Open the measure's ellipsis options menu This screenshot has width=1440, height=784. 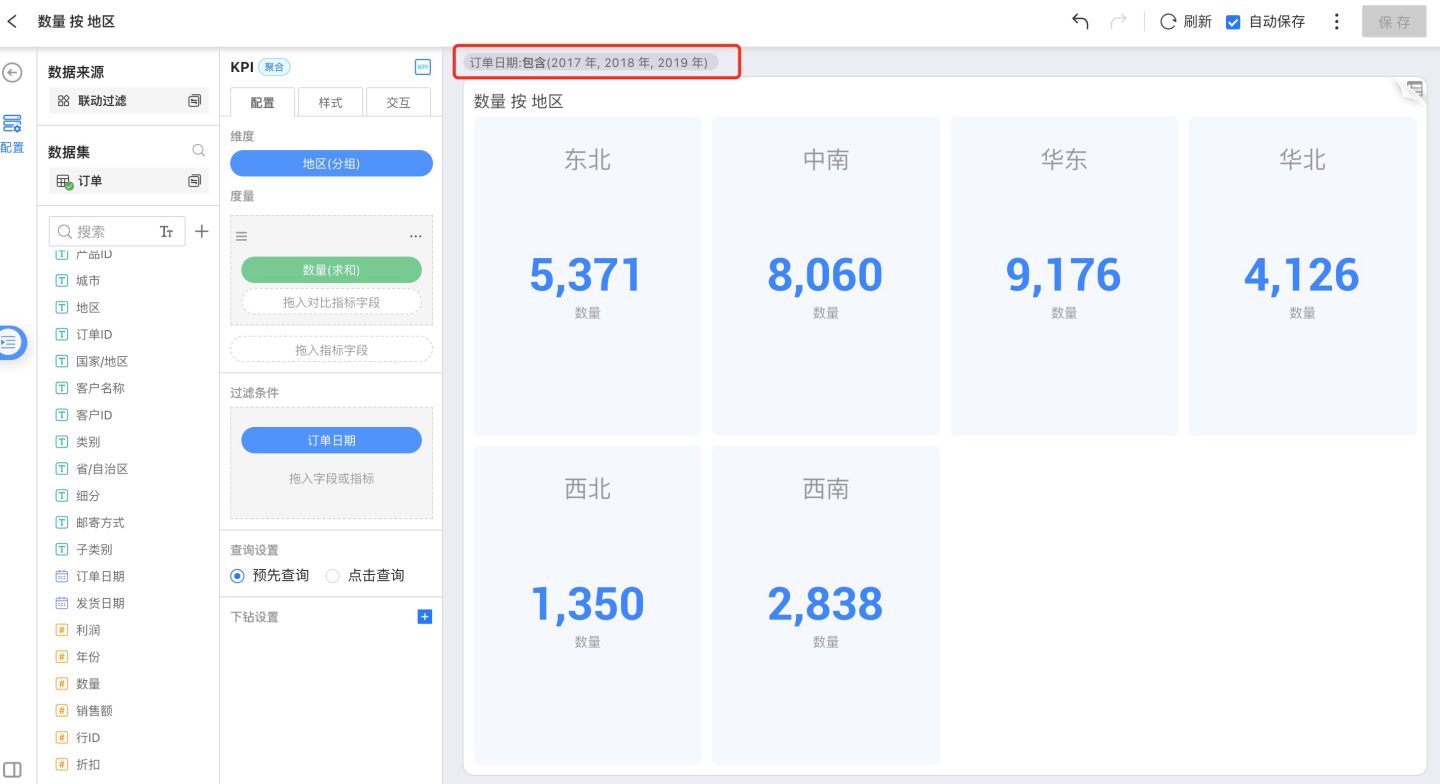416,236
